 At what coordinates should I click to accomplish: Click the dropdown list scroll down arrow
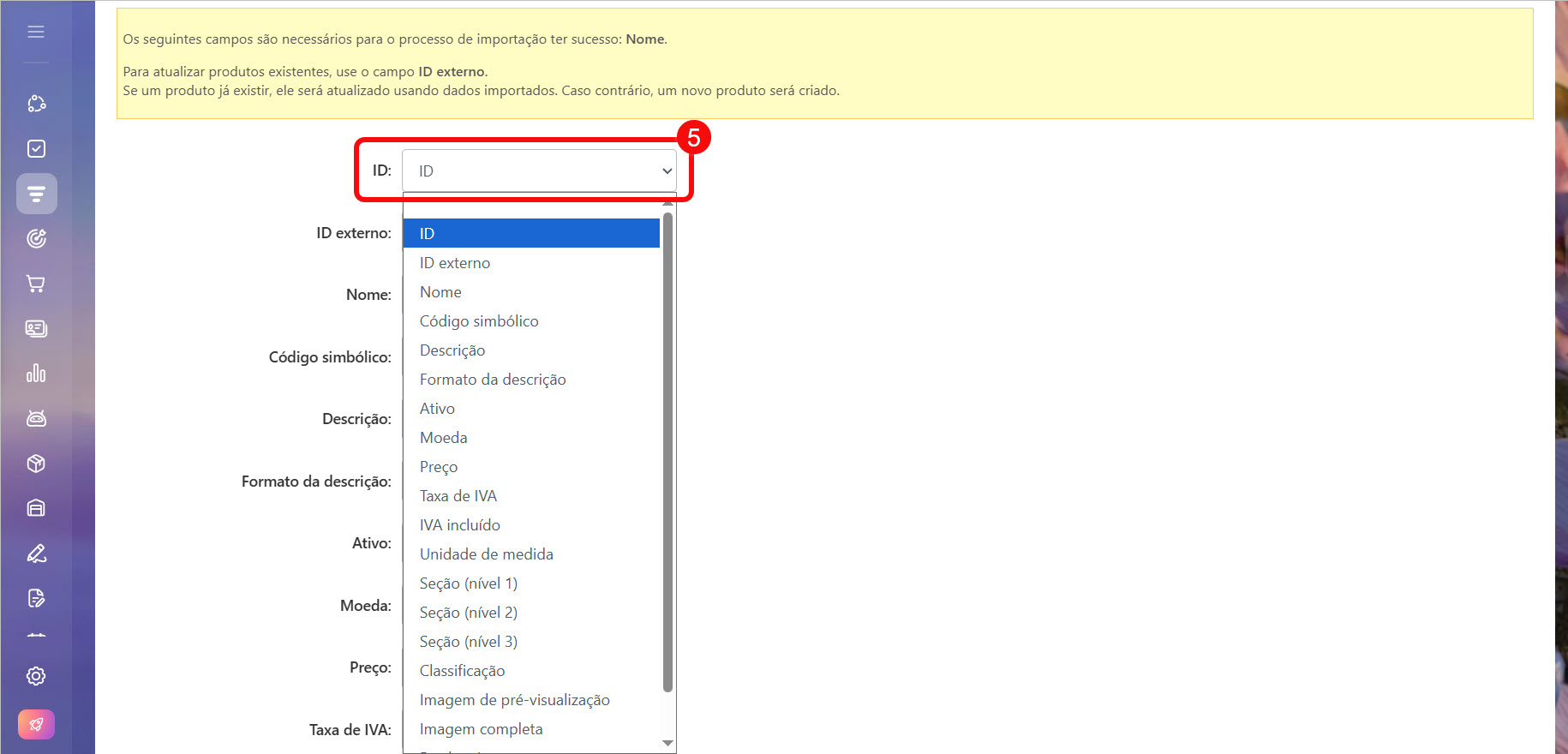pos(667,743)
